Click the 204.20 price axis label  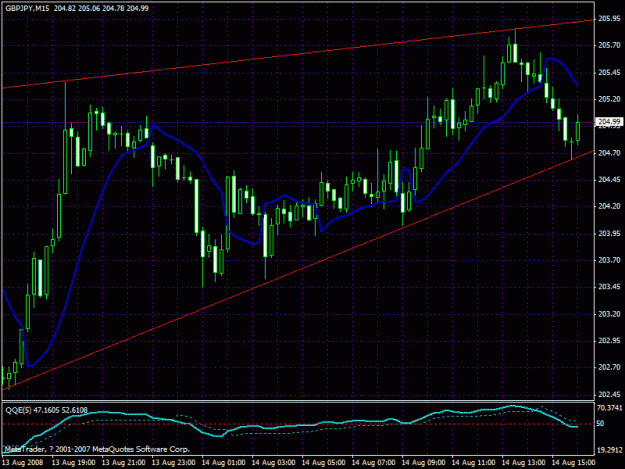point(609,206)
